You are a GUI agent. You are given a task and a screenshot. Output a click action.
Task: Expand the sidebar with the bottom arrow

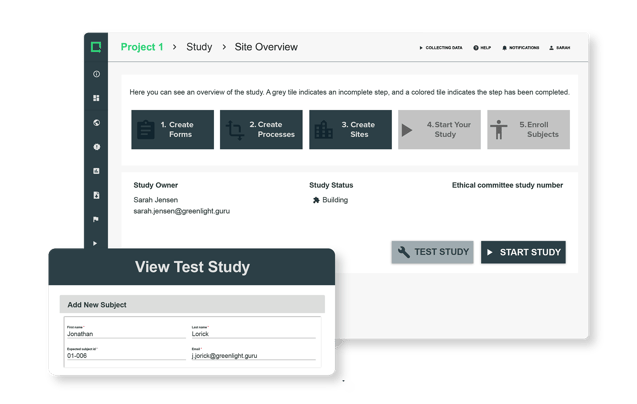(96, 242)
